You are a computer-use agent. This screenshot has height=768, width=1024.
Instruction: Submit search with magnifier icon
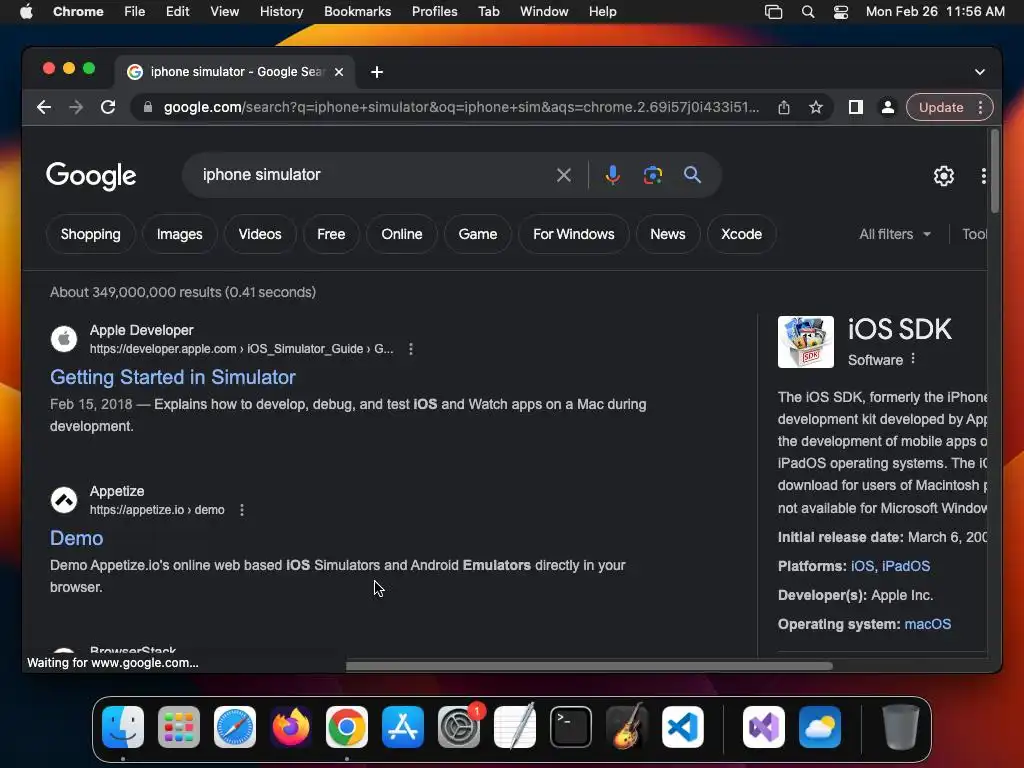[x=692, y=174]
